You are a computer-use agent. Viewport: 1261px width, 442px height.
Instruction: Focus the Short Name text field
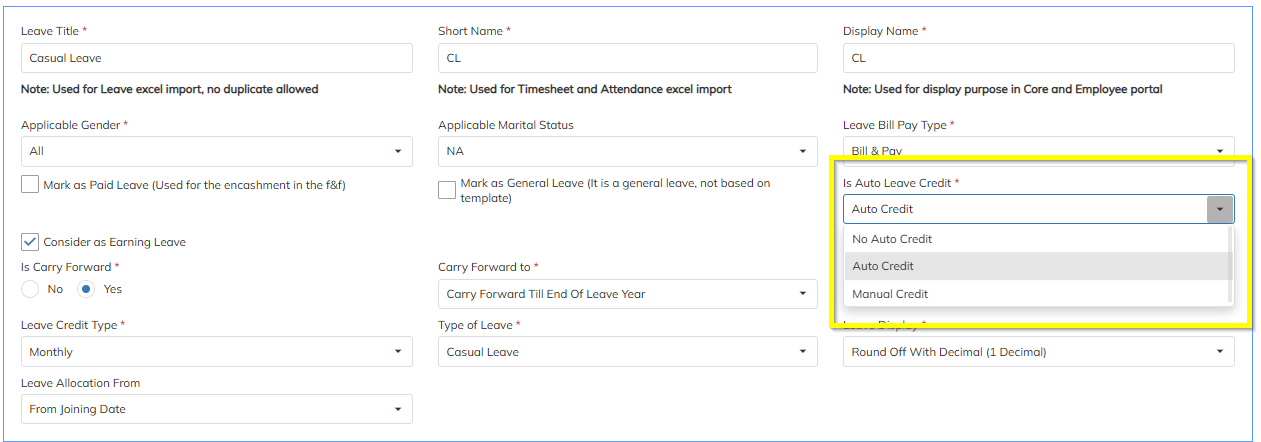click(x=627, y=58)
